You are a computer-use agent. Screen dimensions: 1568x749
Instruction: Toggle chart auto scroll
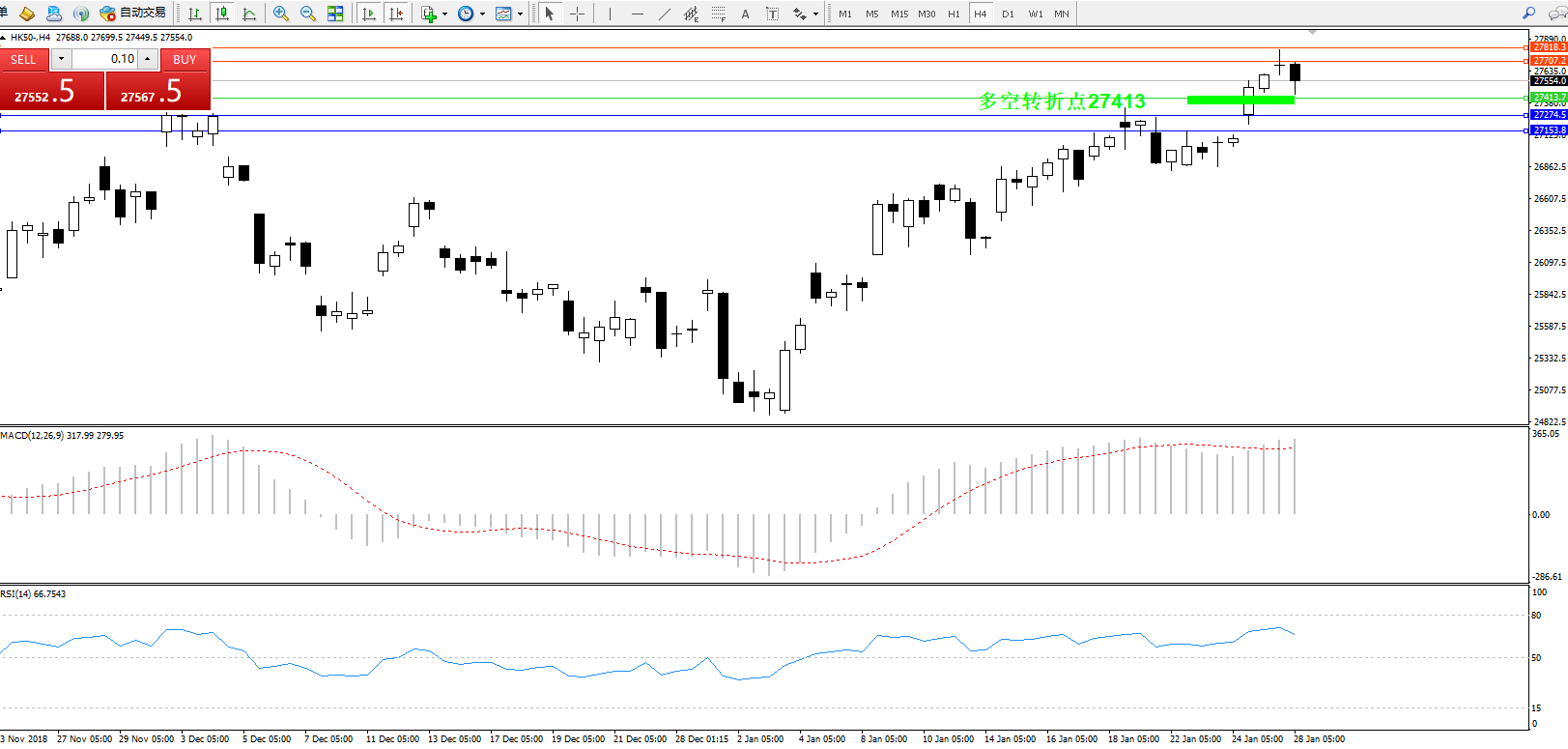[x=368, y=14]
